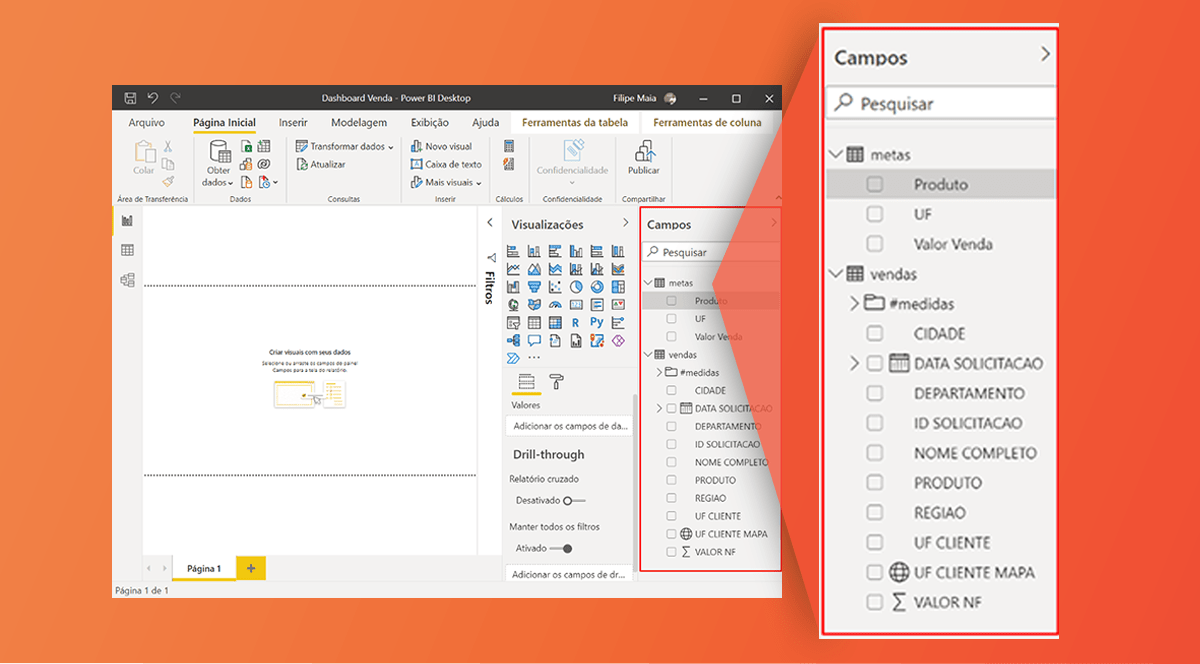Add a new page with plus button
This screenshot has width=1200, height=664.
click(x=250, y=568)
